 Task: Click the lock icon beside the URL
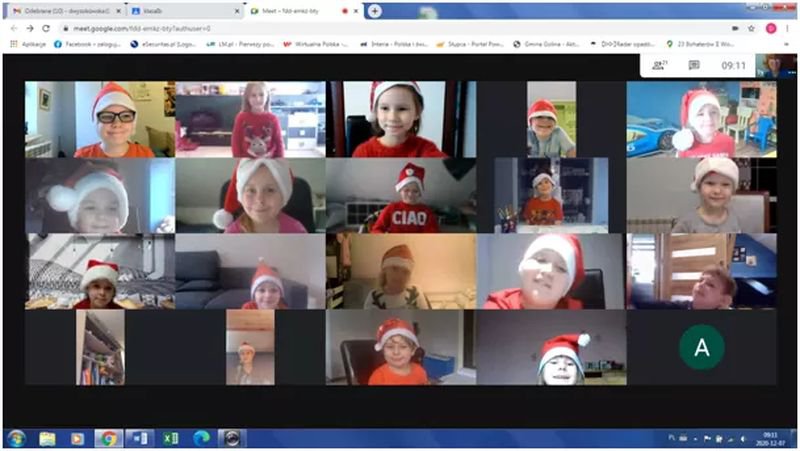pyautogui.click(x=65, y=29)
